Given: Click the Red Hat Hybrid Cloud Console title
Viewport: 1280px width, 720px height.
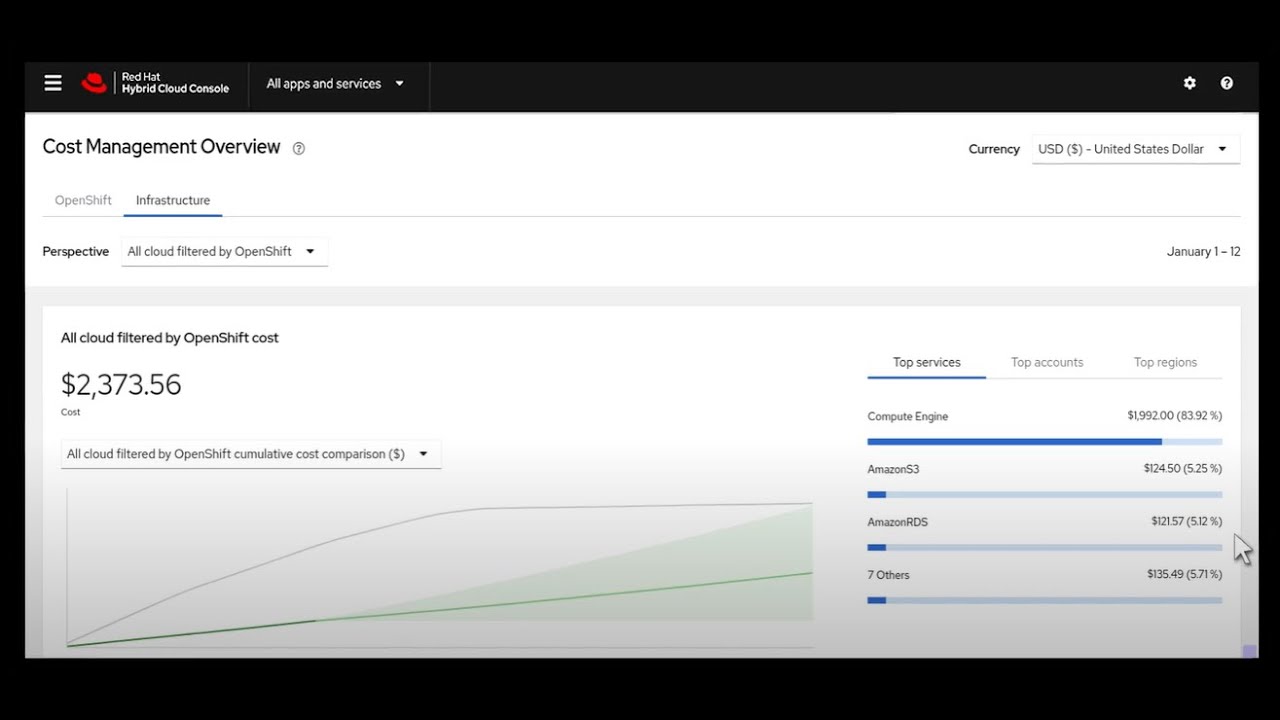Looking at the screenshot, I should click(x=175, y=83).
